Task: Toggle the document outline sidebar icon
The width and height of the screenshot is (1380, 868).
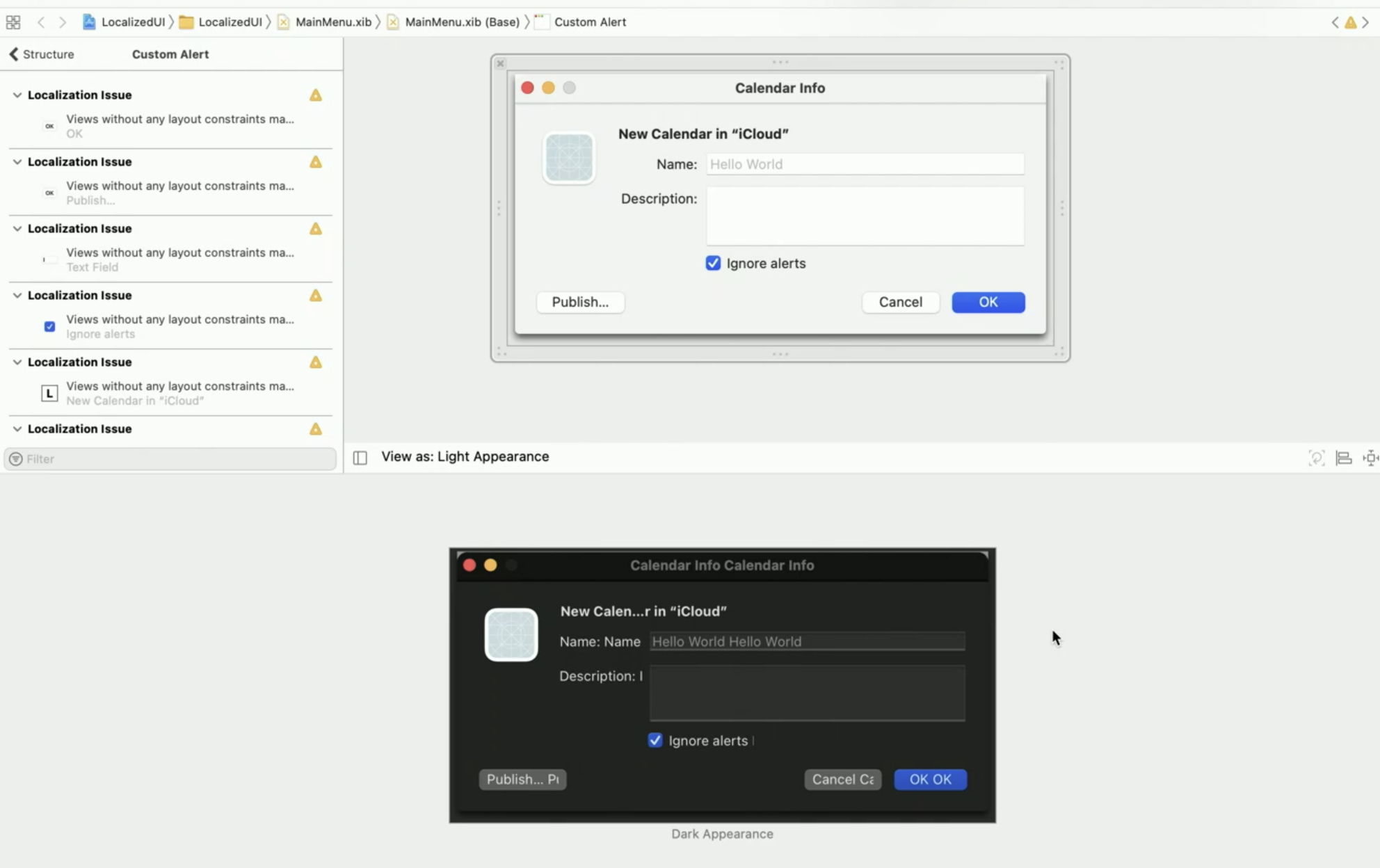Action: (x=360, y=458)
